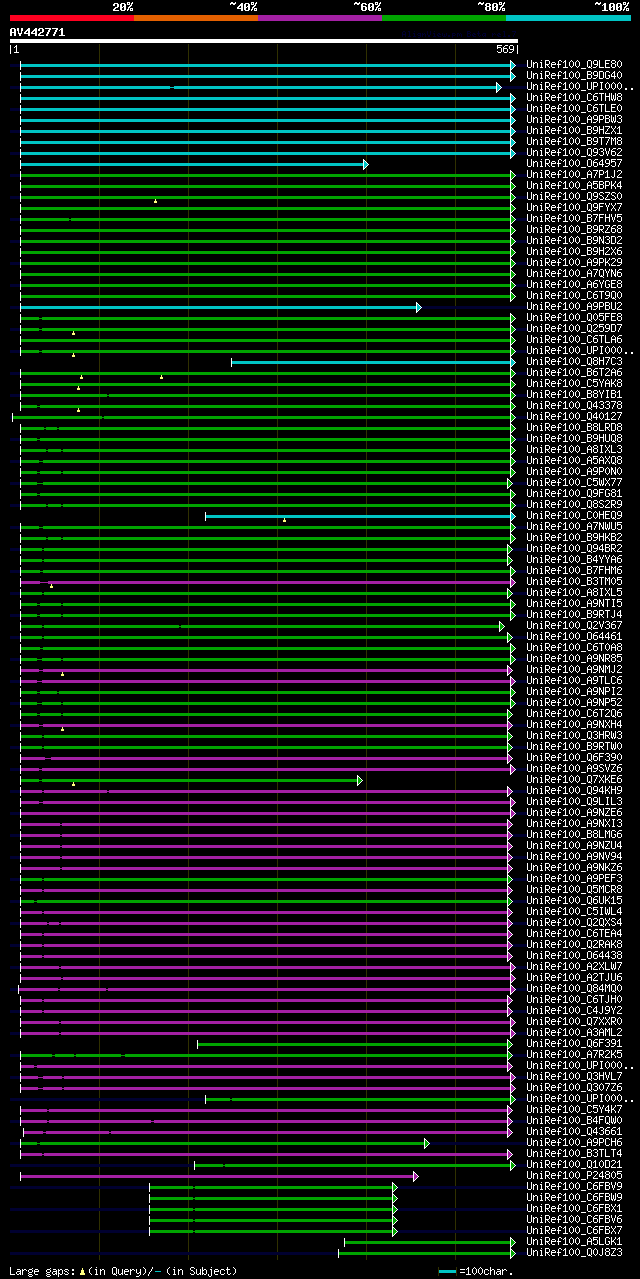This screenshot has height=1279, width=640.
Task: Click the label UniRef100_Q84MQ0
Action: 574,989
